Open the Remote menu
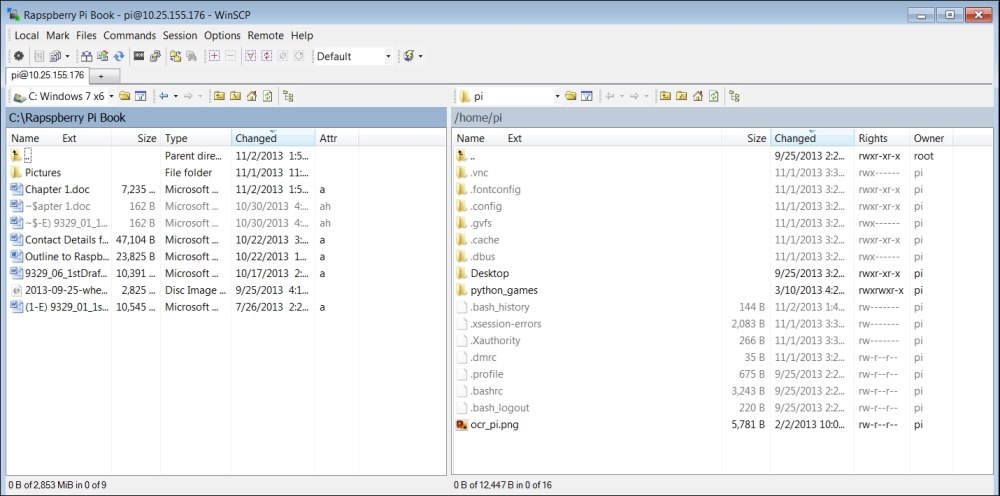Viewport: 1000px width, 496px height. (265, 36)
